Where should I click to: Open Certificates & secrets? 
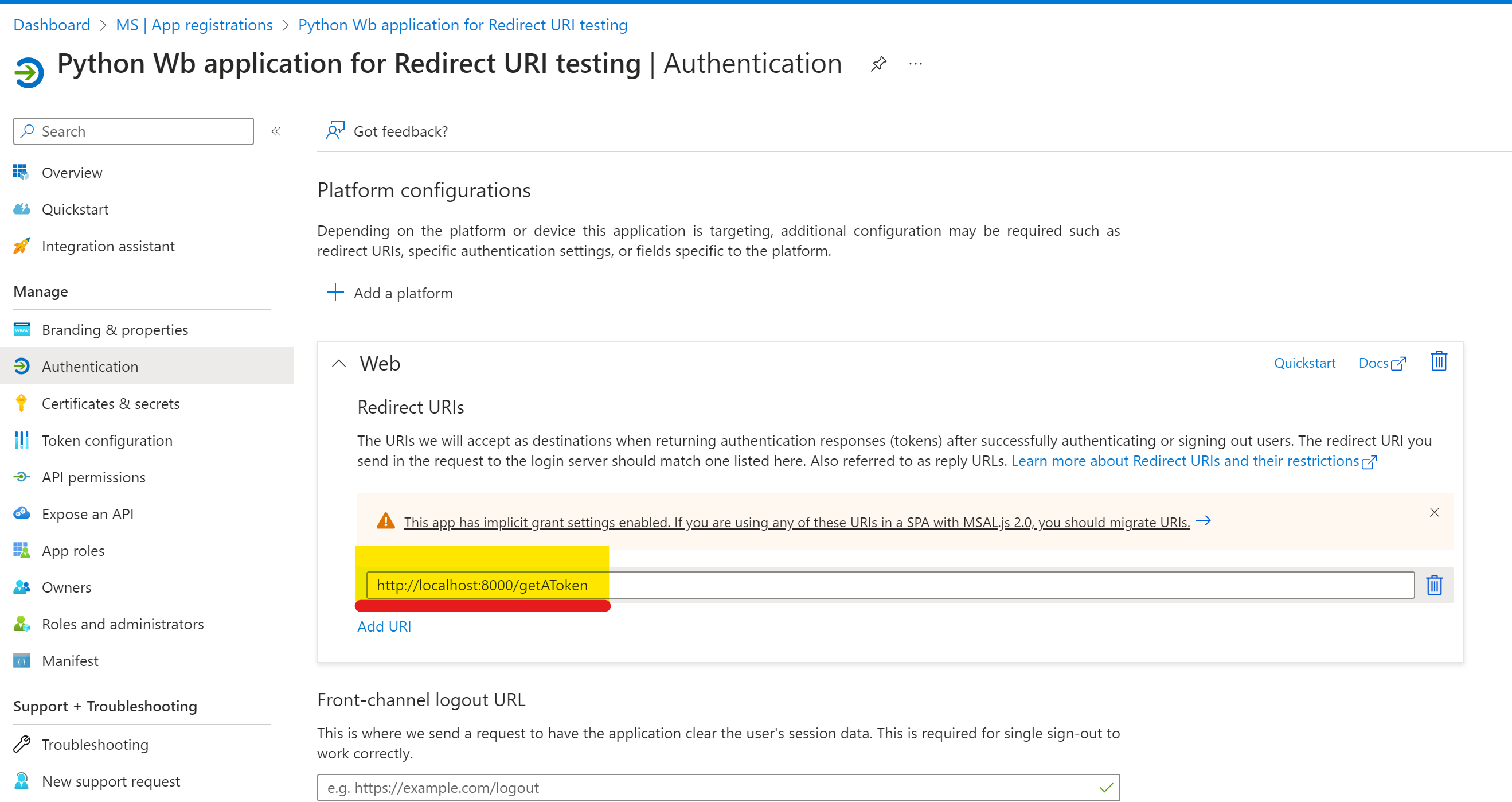click(x=110, y=403)
